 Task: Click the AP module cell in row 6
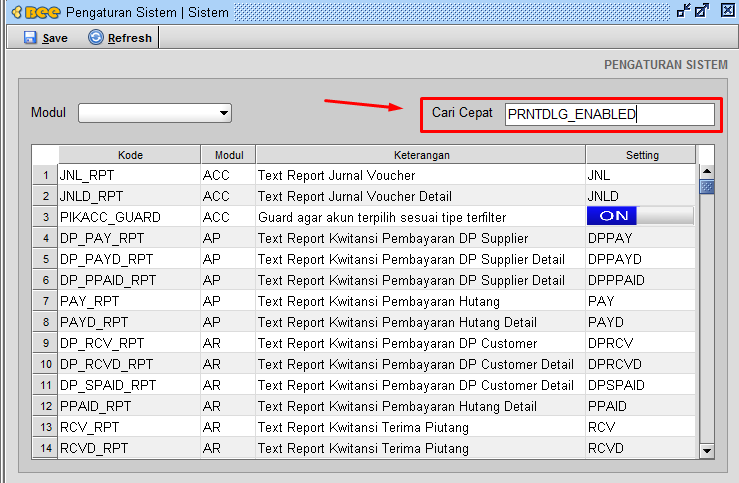(x=229, y=280)
